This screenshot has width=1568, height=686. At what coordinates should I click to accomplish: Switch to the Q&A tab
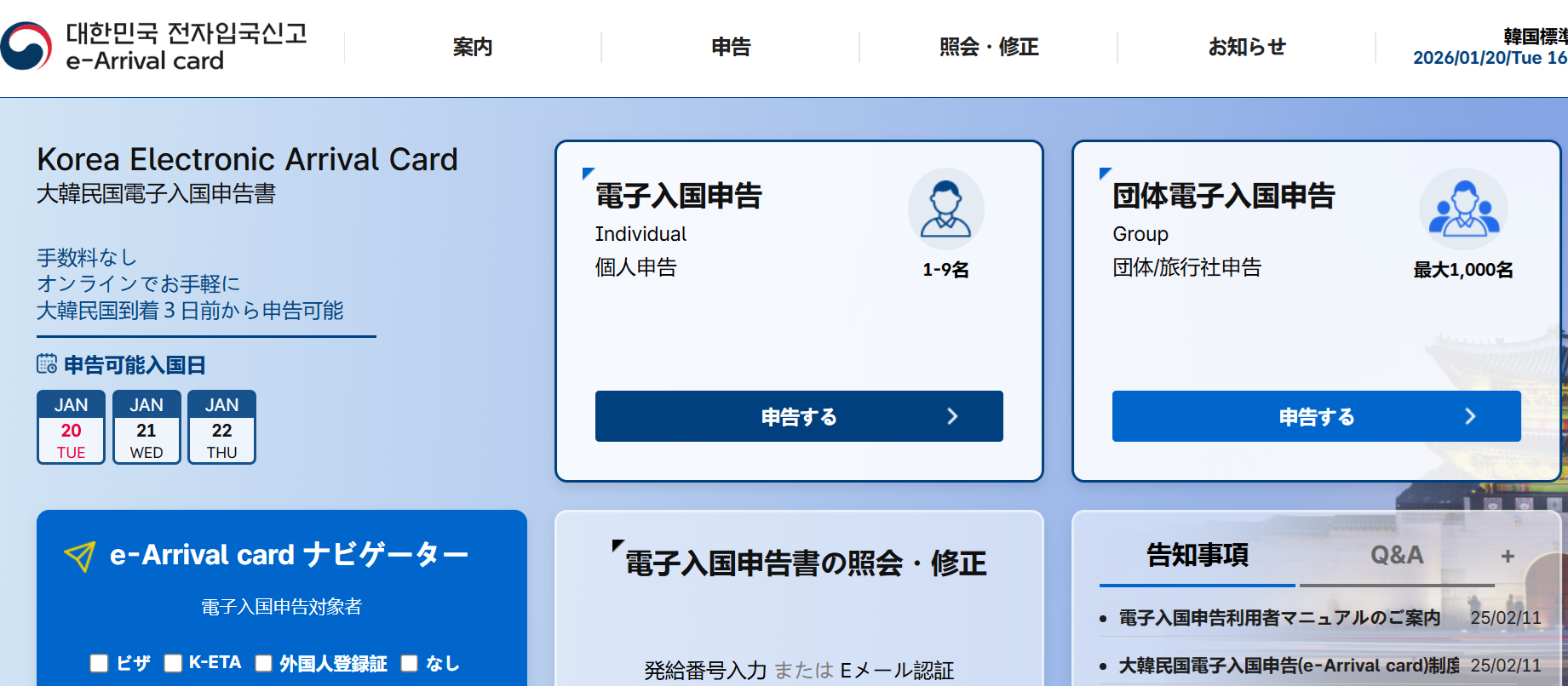click(1396, 556)
